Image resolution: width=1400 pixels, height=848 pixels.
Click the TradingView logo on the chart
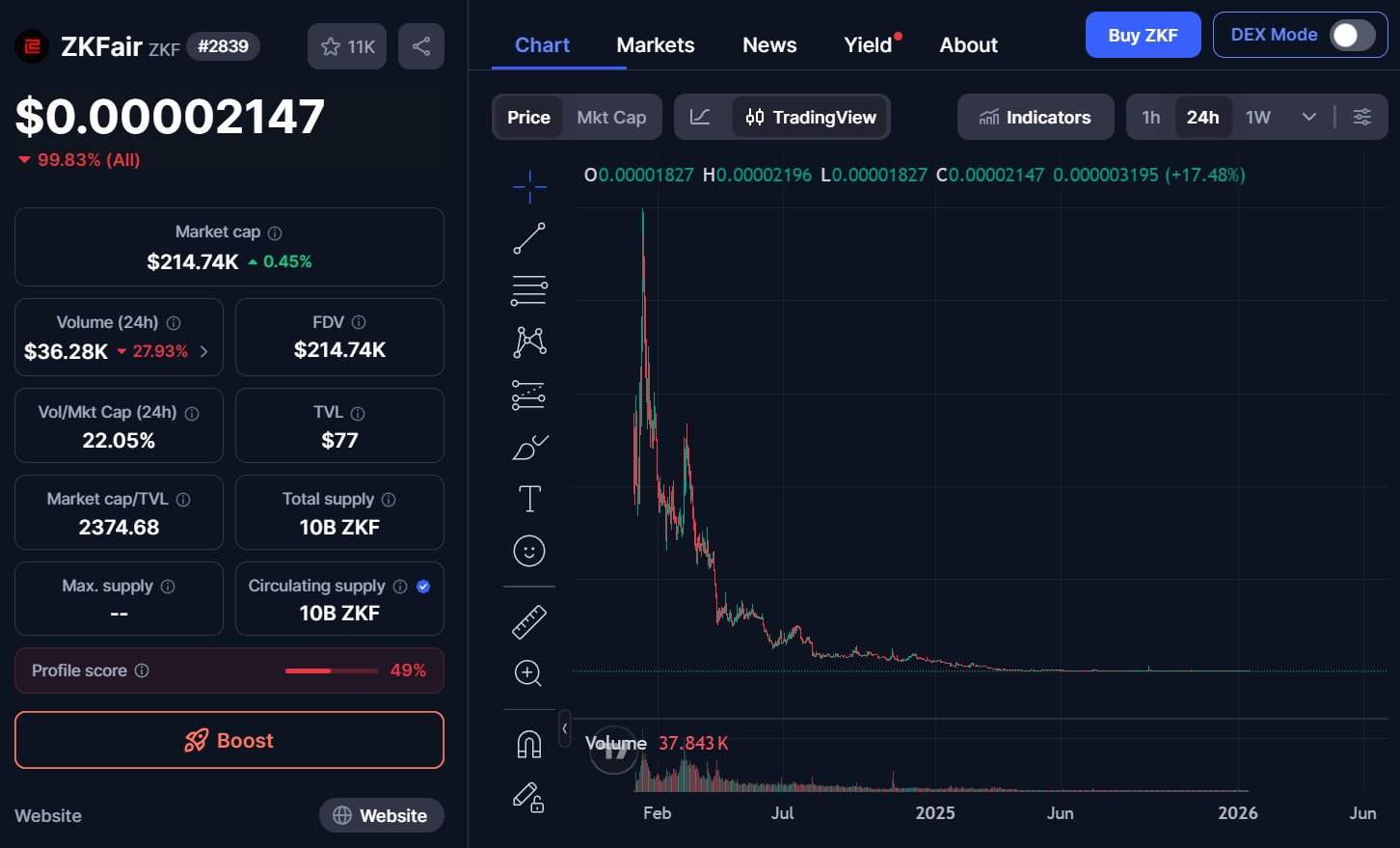(613, 751)
